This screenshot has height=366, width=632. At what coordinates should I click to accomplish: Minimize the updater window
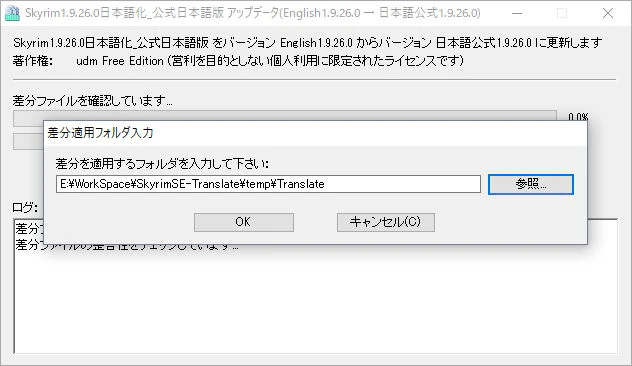click(x=517, y=13)
